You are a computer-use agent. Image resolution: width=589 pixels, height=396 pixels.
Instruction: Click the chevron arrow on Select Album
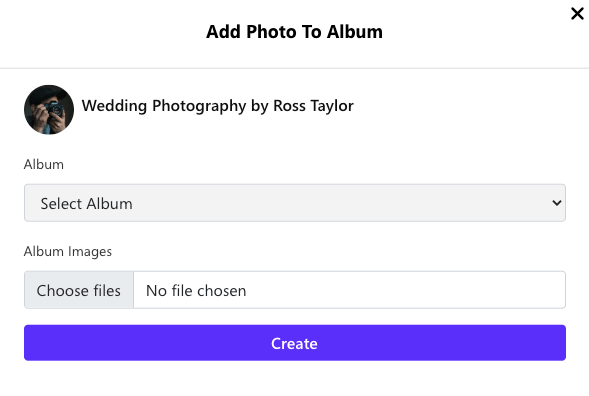(557, 203)
